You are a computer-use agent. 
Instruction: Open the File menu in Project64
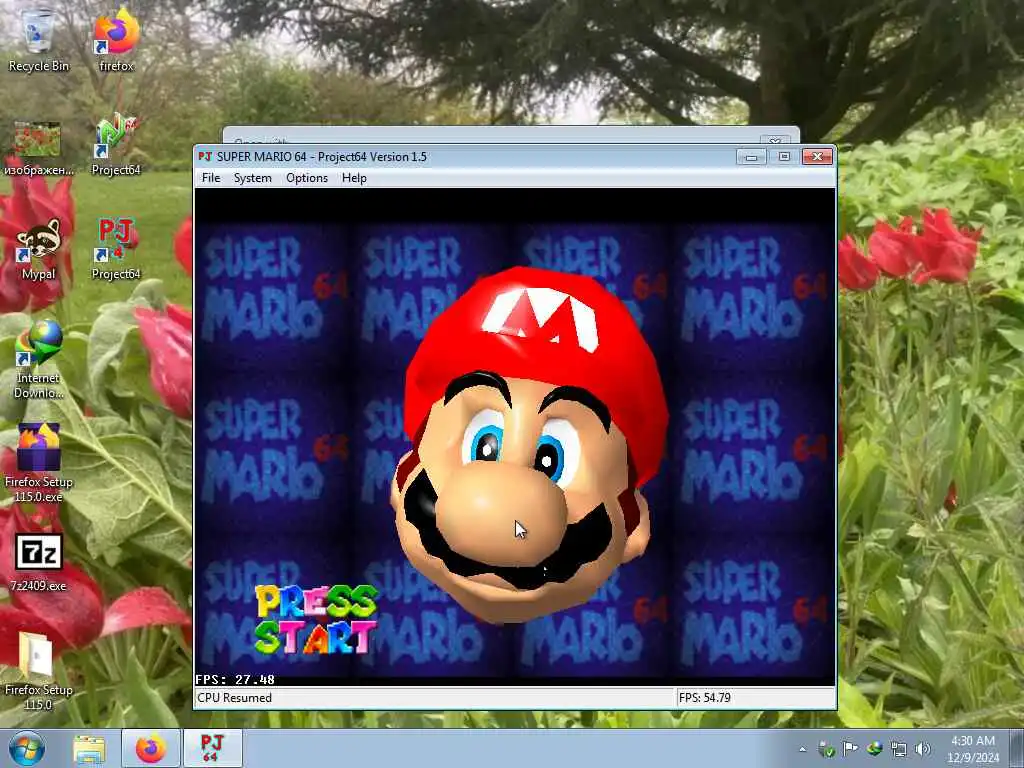pos(211,178)
